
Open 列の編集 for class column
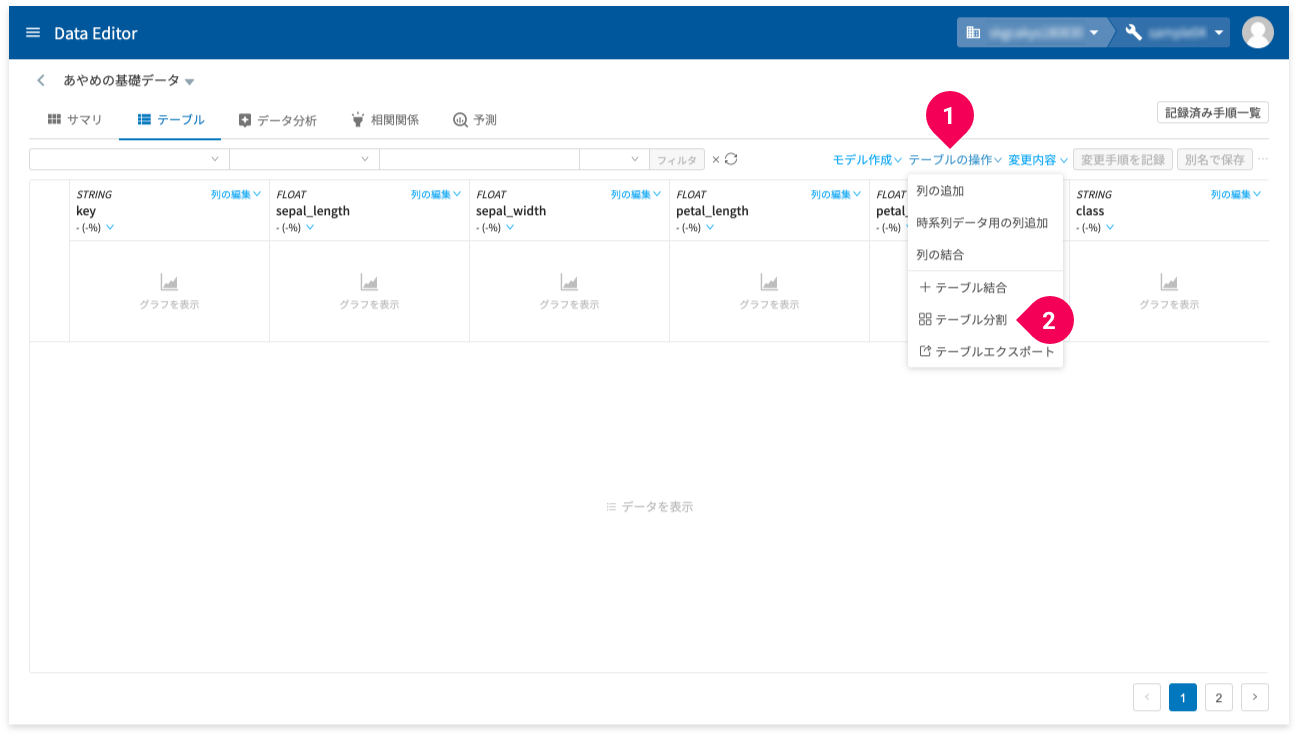coord(1236,194)
